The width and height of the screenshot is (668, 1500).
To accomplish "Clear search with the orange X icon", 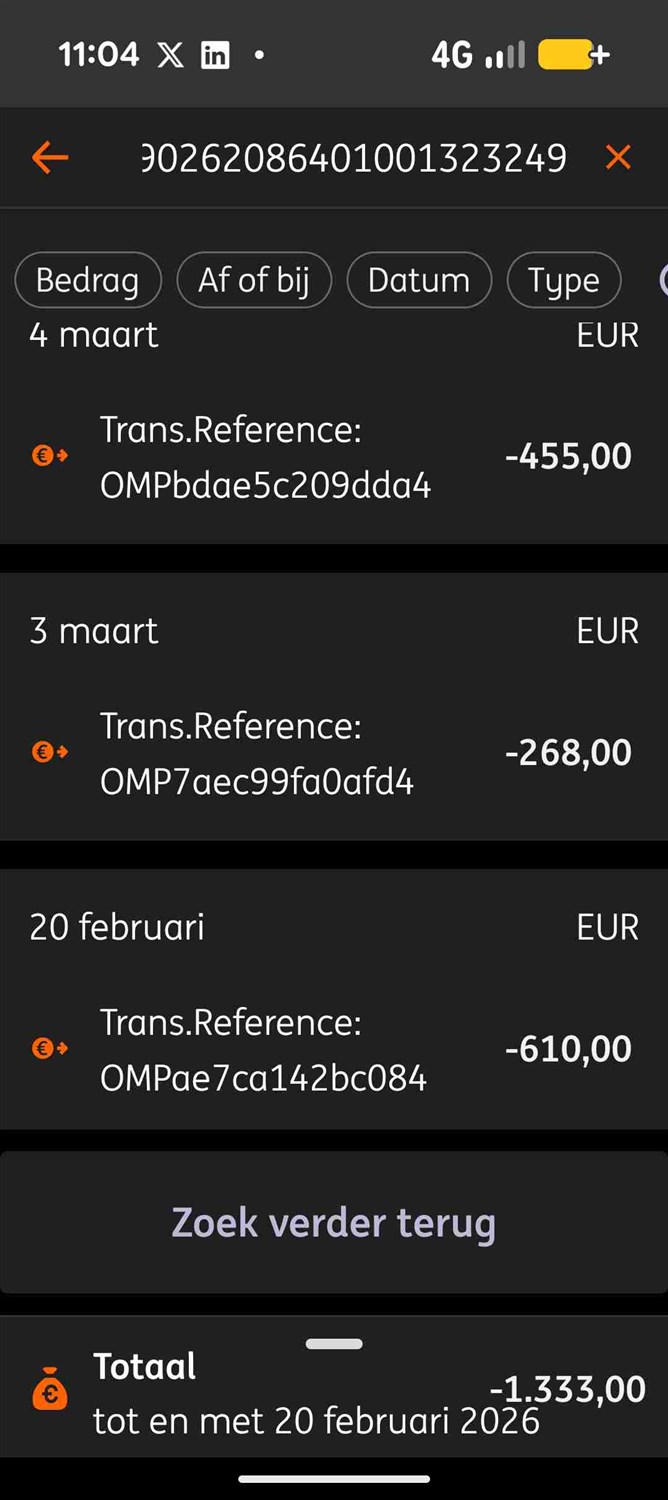I will point(618,157).
